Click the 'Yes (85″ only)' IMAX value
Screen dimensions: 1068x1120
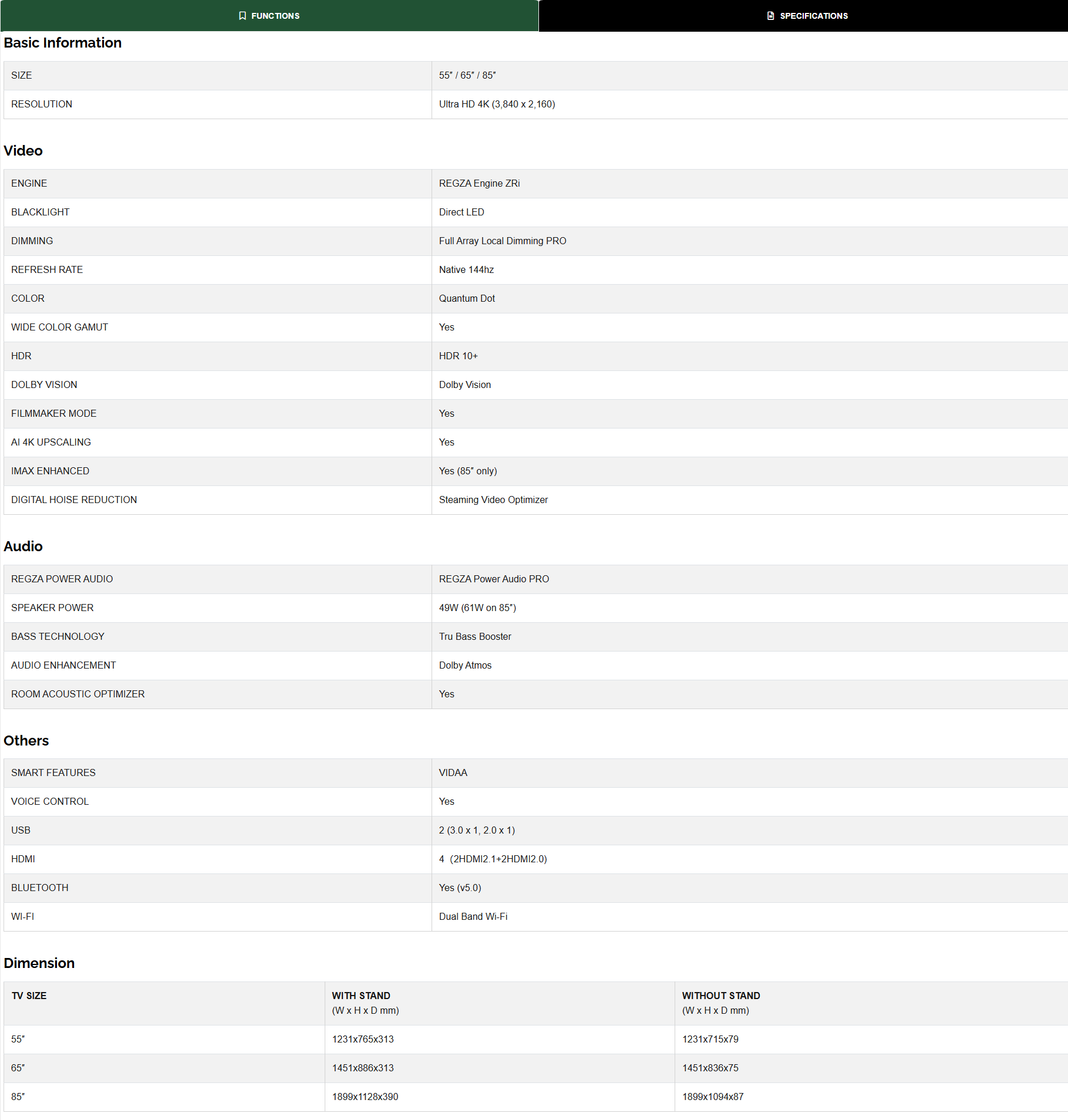coord(468,471)
